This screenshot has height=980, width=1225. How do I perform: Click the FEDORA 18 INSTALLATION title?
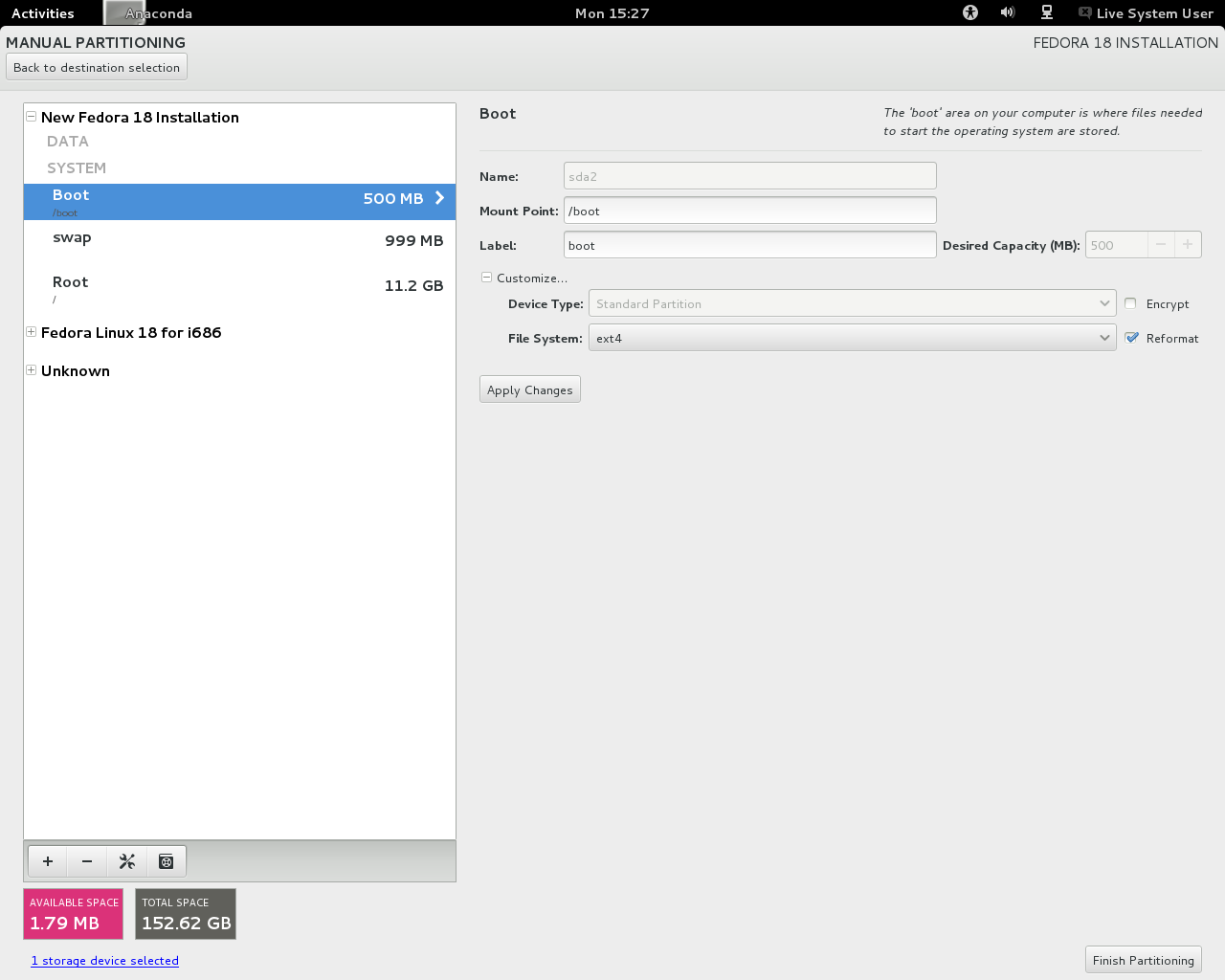pyautogui.click(x=1125, y=43)
